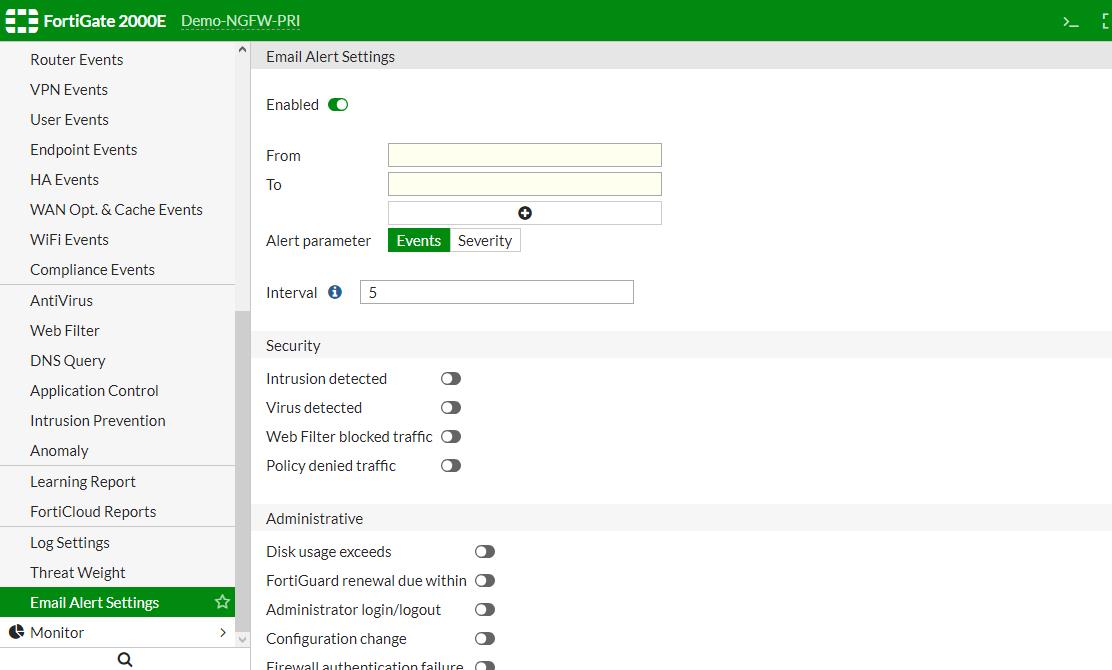This screenshot has width=1112, height=670.
Task: Click the Administrative section header
Action: [x=682, y=518]
